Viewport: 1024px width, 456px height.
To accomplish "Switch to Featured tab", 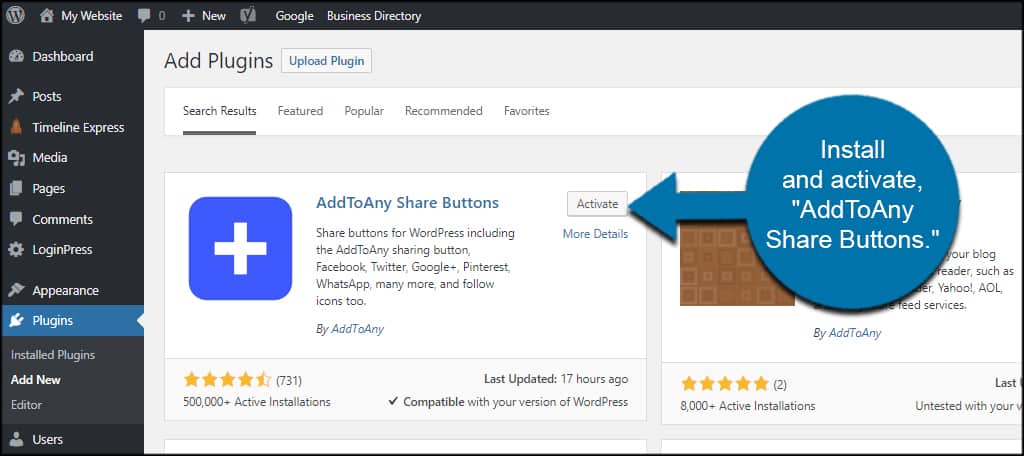I will pyautogui.click(x=300, y=111).
